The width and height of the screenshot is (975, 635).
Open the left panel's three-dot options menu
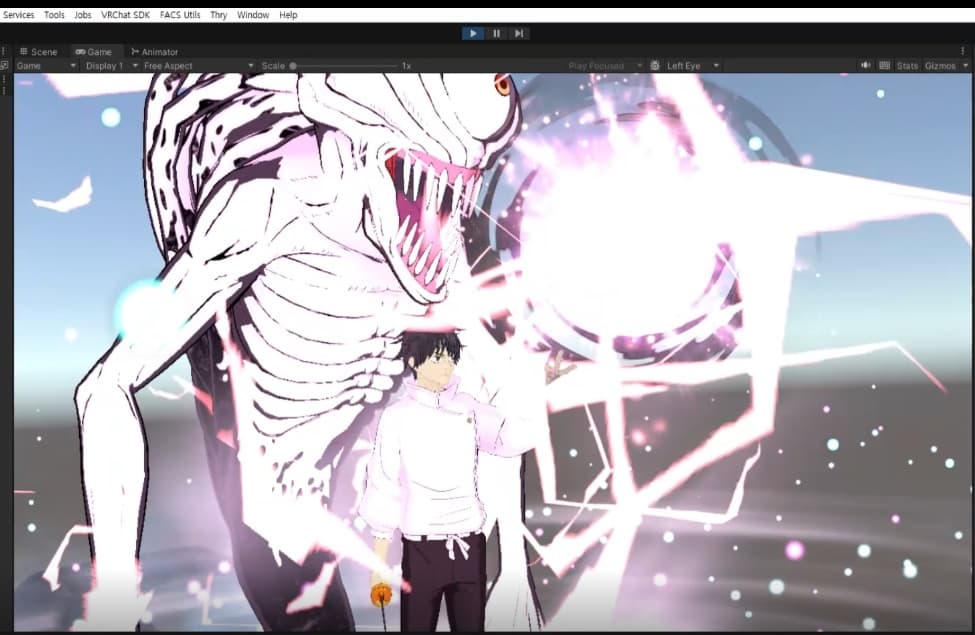pos(4,51)
